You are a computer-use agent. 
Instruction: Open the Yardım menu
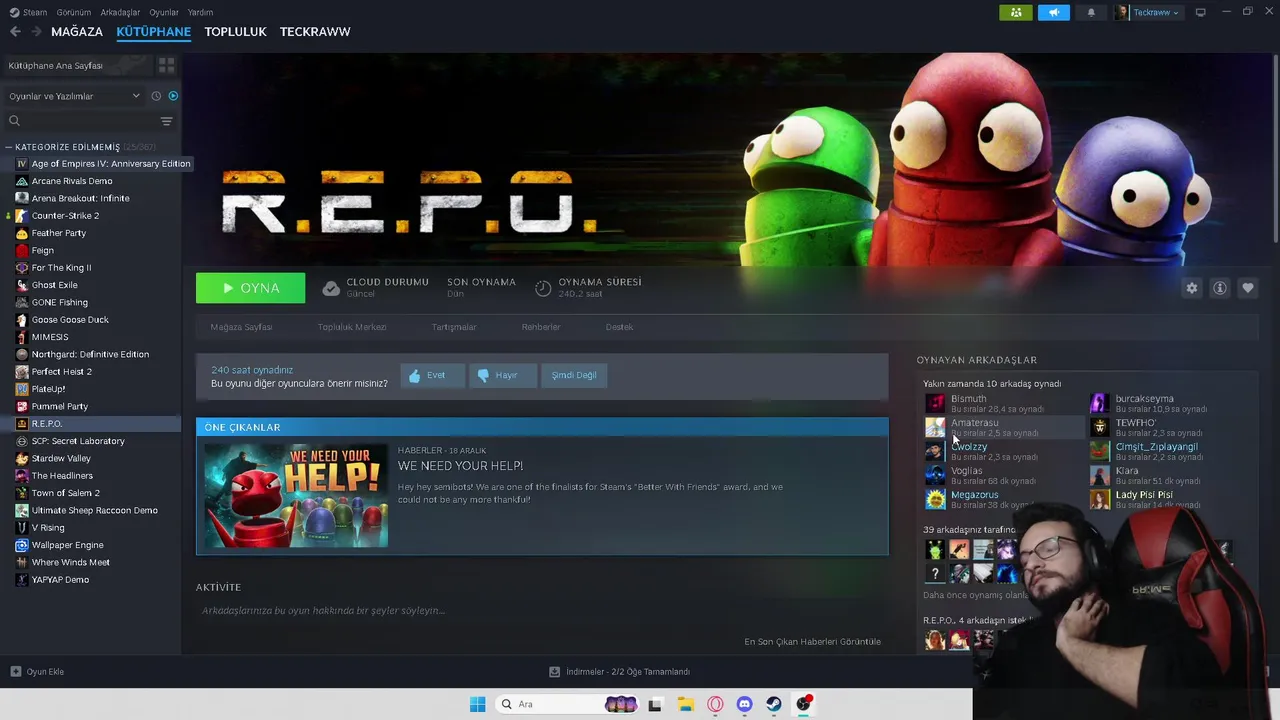pyautogui.click(x=200, y=12)
